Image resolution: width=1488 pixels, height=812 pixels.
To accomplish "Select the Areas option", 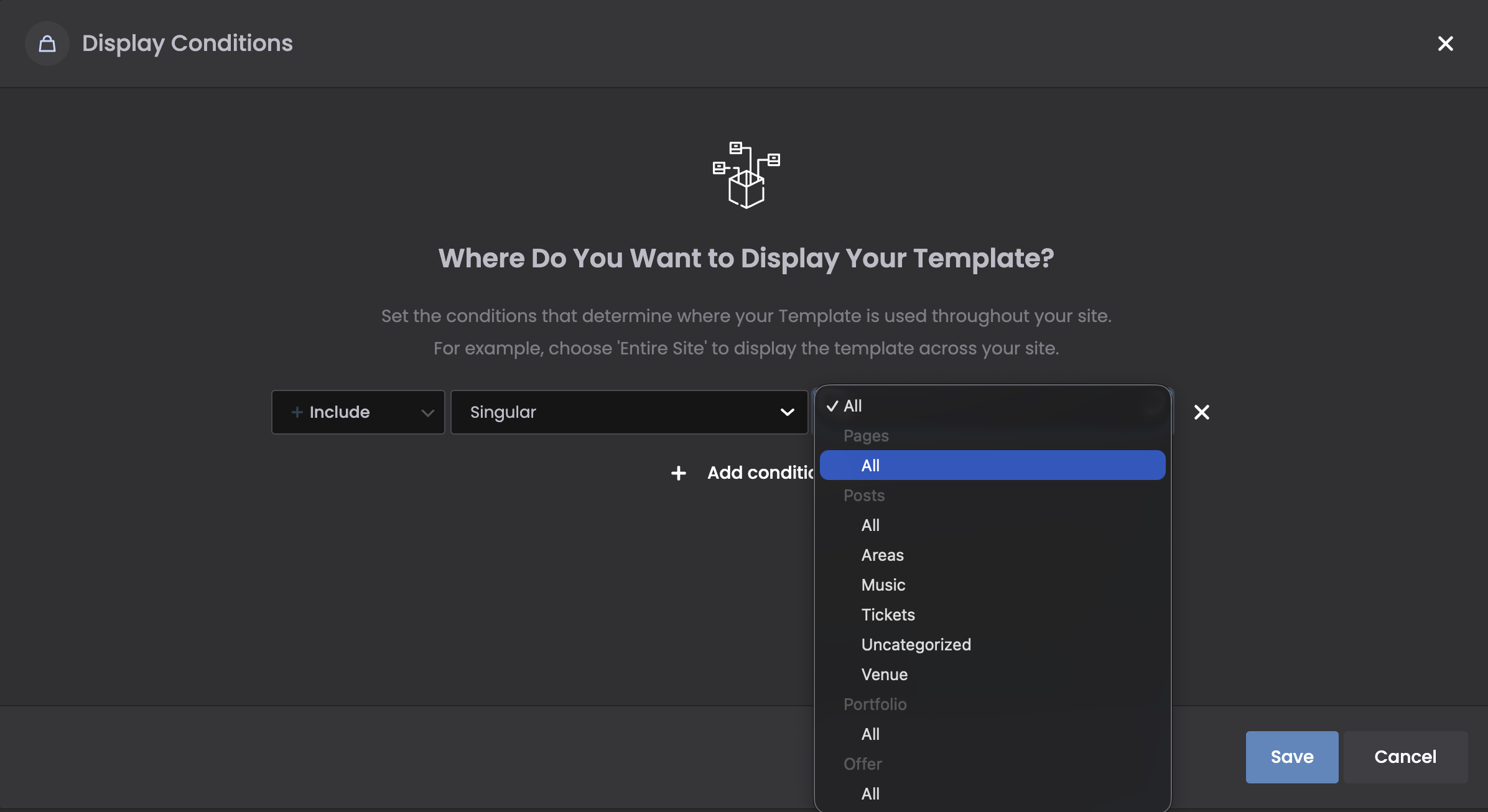I will (882, 555).
